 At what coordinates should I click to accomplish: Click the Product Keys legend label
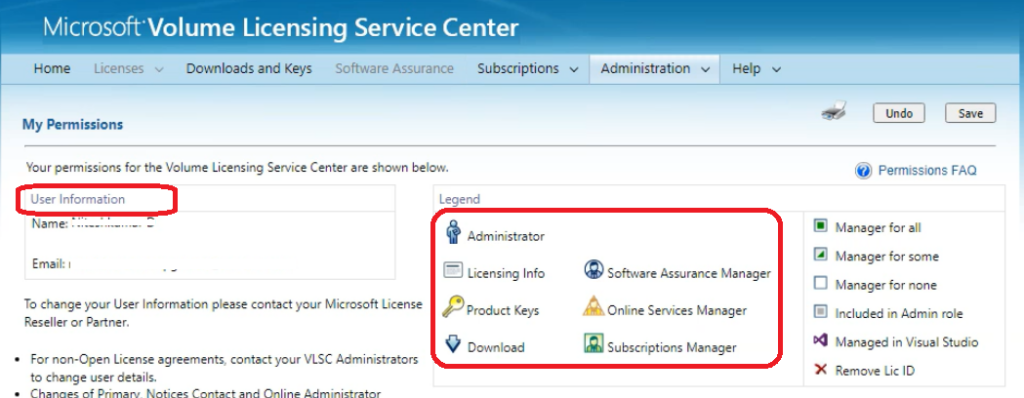point(503,310)
